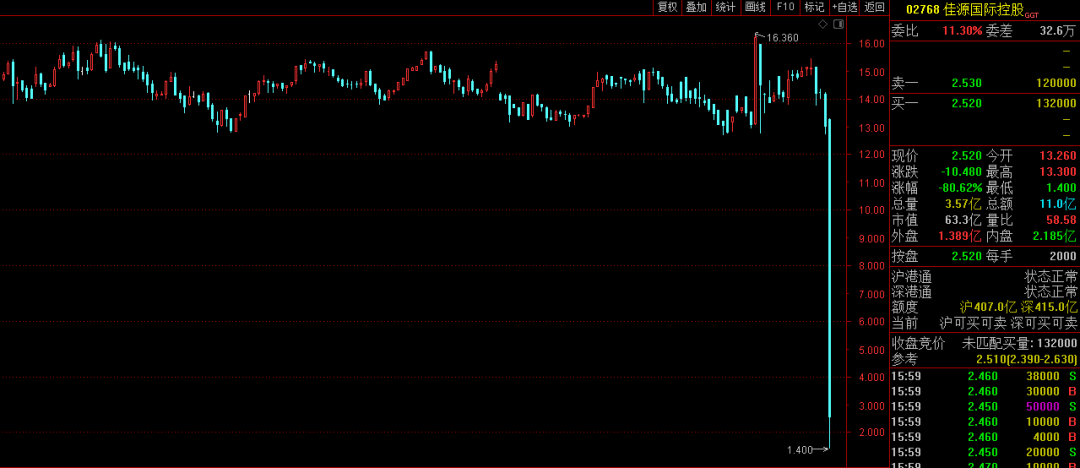This screenshot has height=468, width=1080.
Task: Click the 委差 value 32.6万
Action: coord(1057,30)
